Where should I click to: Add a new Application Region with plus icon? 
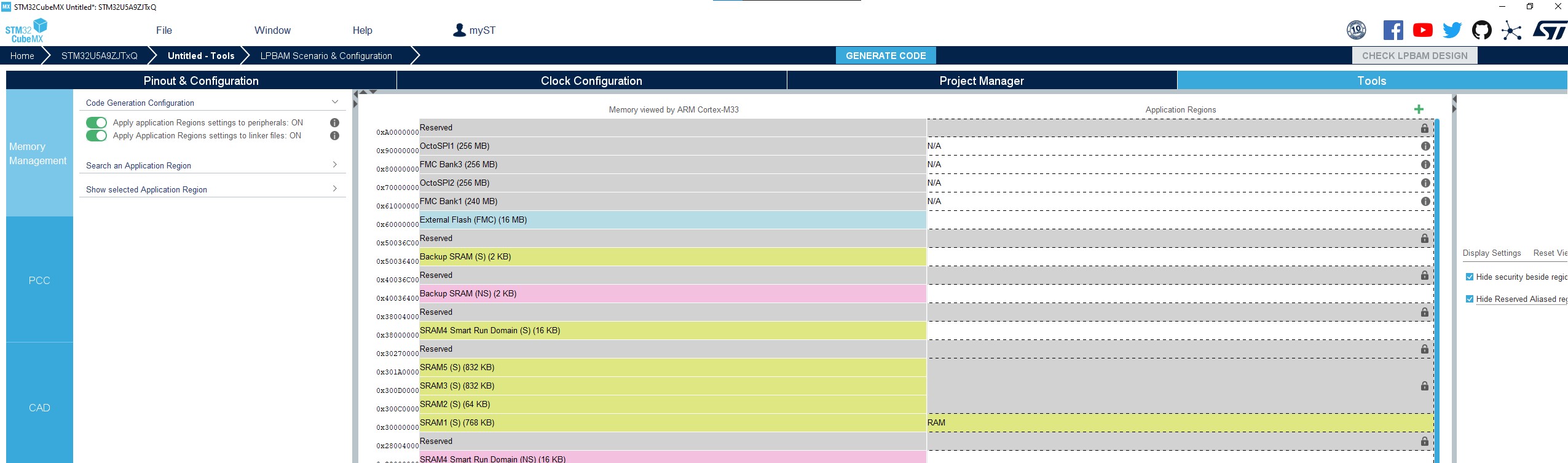click(1419, 109)
